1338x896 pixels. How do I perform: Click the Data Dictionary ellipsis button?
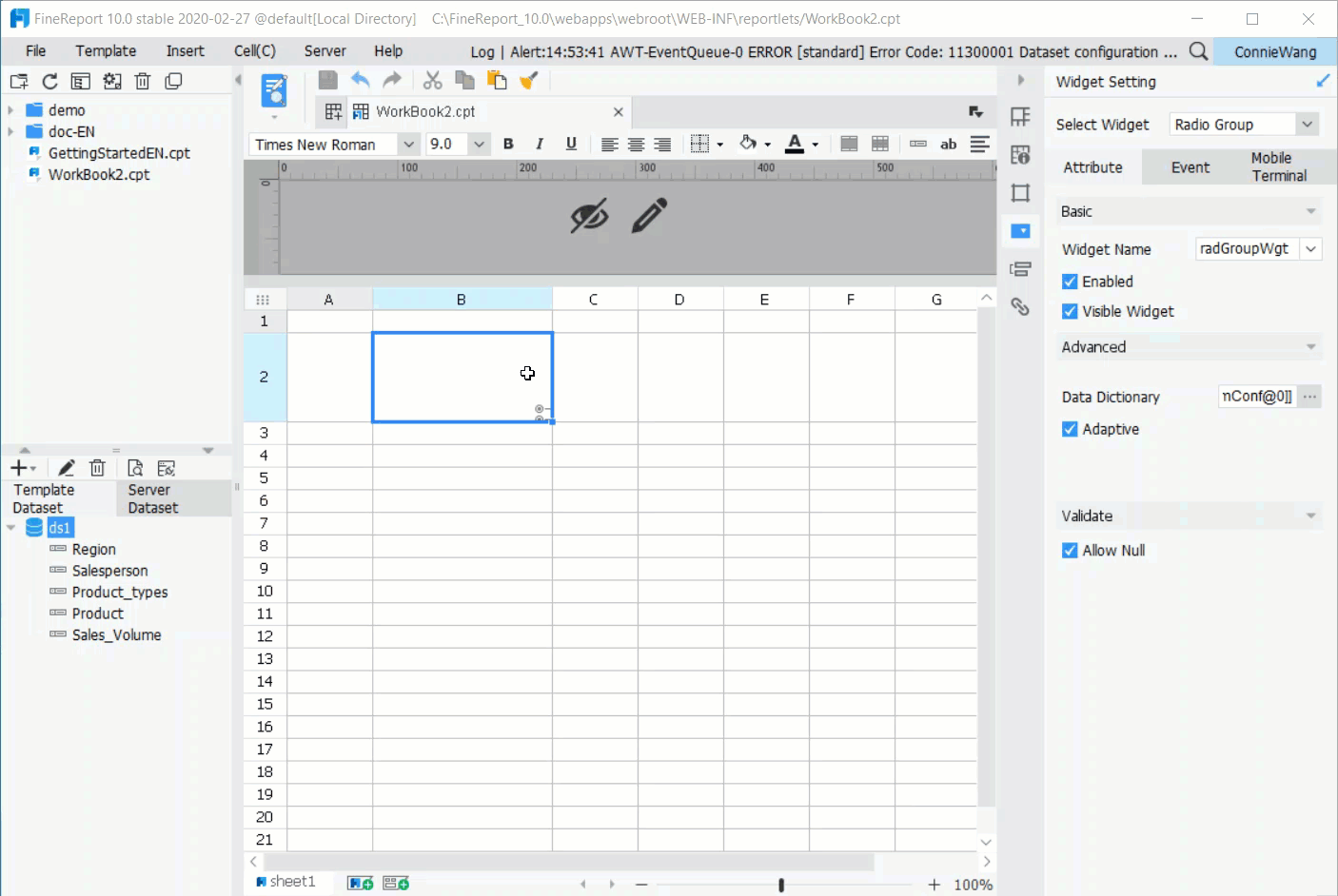pyautogui.click(x=1310, y=397)
